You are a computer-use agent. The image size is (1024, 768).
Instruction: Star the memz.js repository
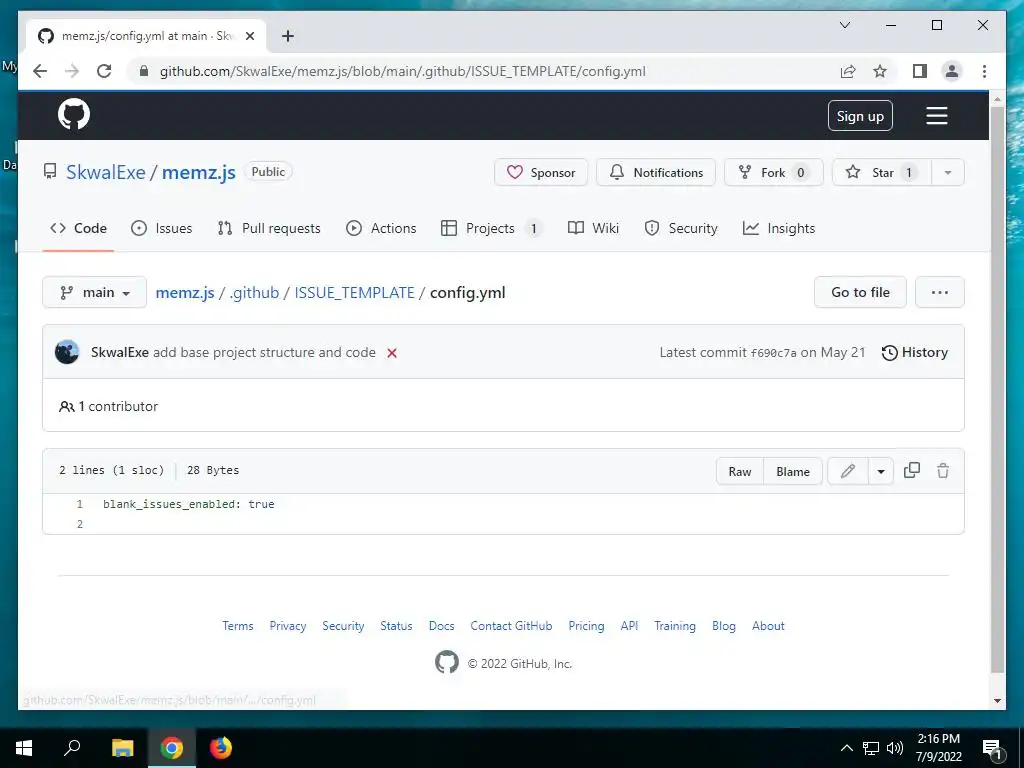click(882, 172)
